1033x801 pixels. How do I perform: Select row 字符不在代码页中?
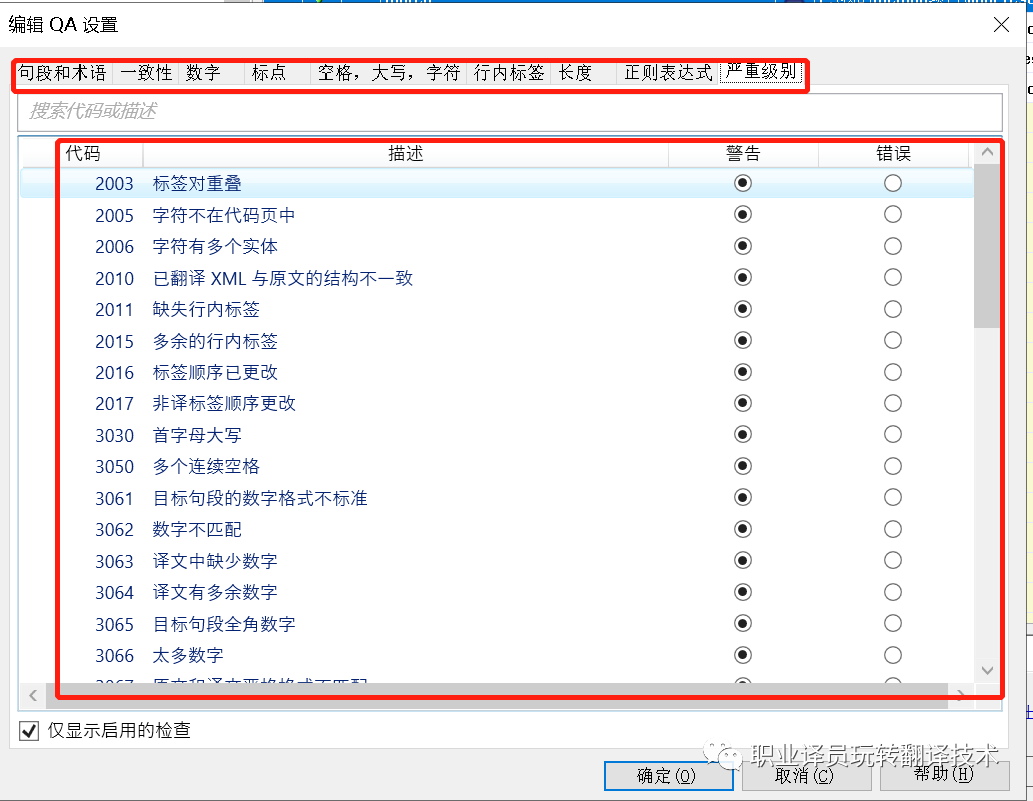coord(223,215)
